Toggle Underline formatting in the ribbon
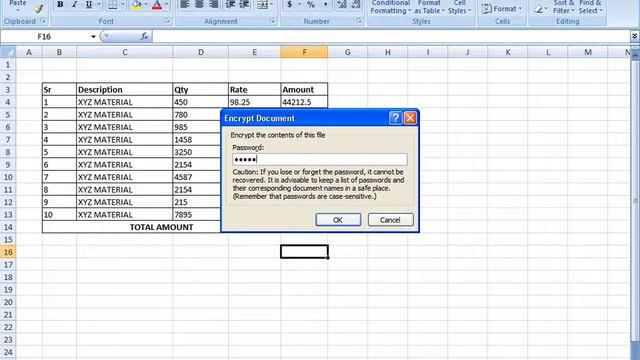Image resolution: width=640 pixels, height=360 pixels. (89, 4)
